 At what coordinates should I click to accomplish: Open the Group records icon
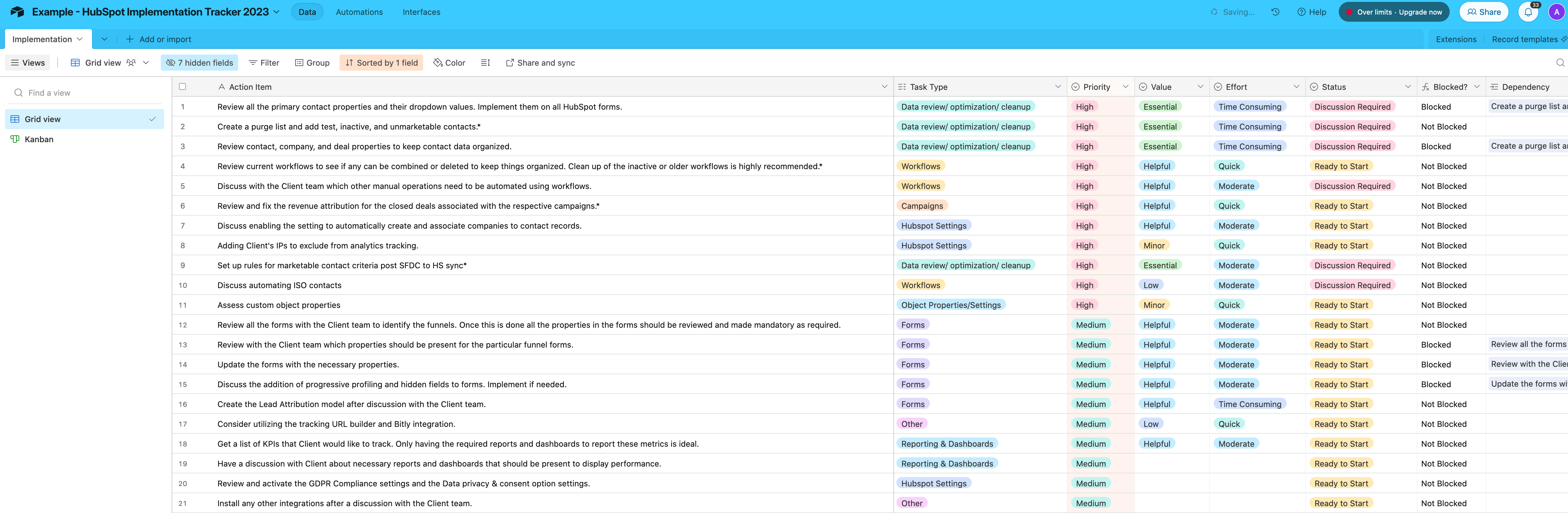(299, 63)
